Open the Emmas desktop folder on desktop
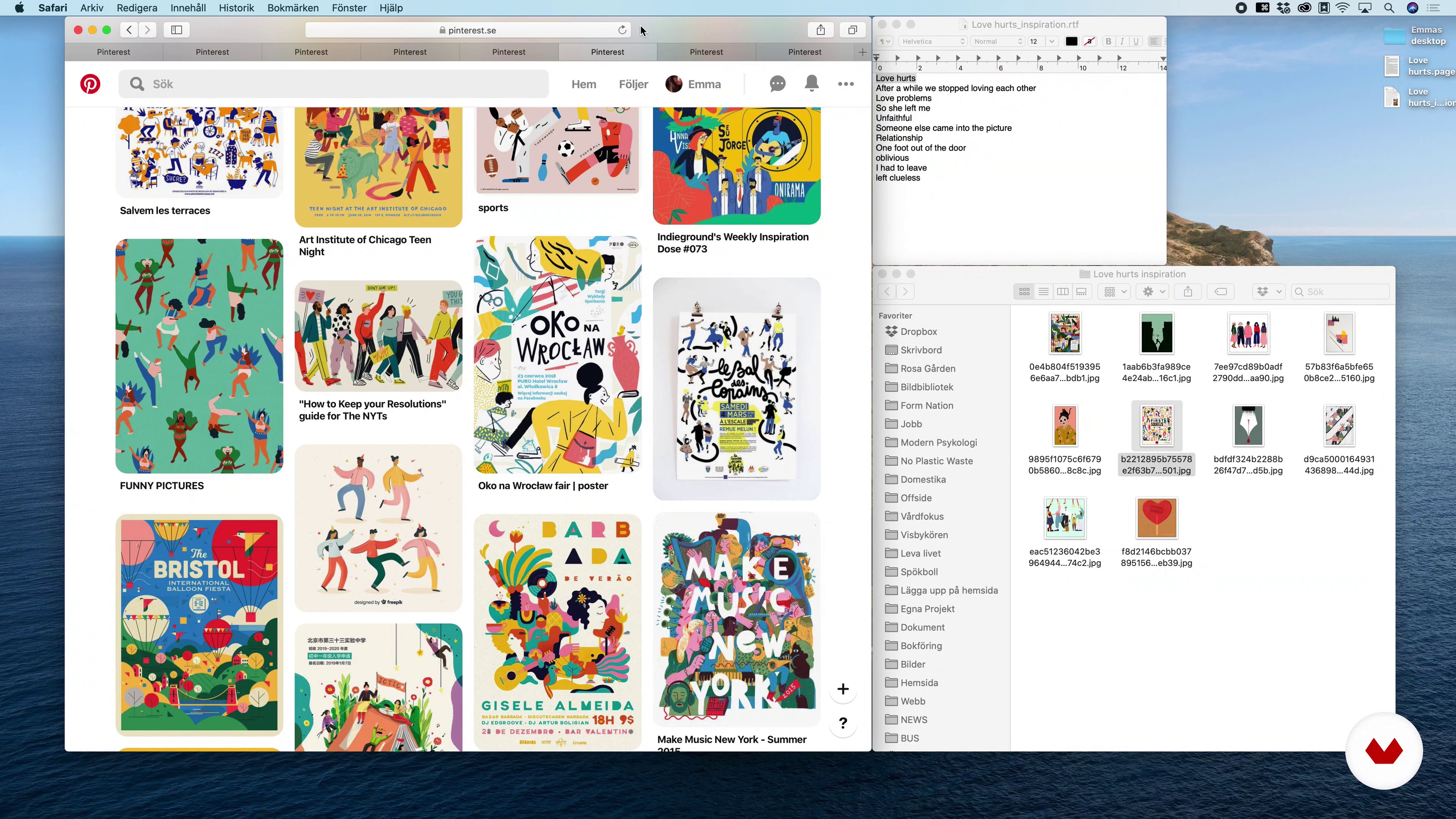The image size is (1456, 819). point(1395,36)
